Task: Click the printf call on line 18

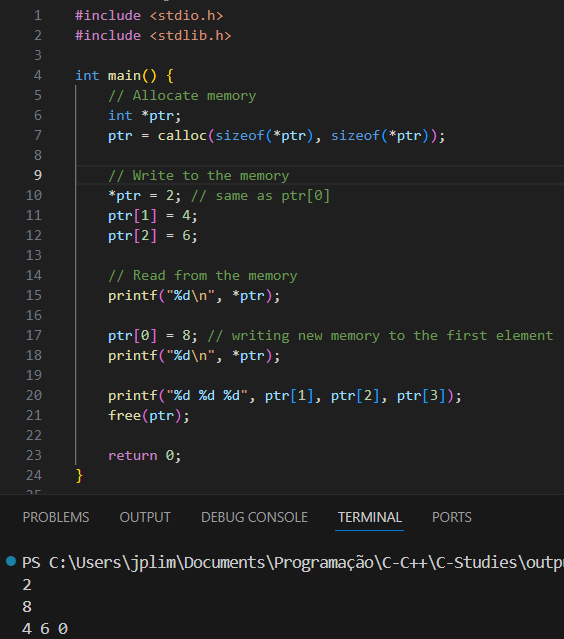Action: (x=194, y=355)
